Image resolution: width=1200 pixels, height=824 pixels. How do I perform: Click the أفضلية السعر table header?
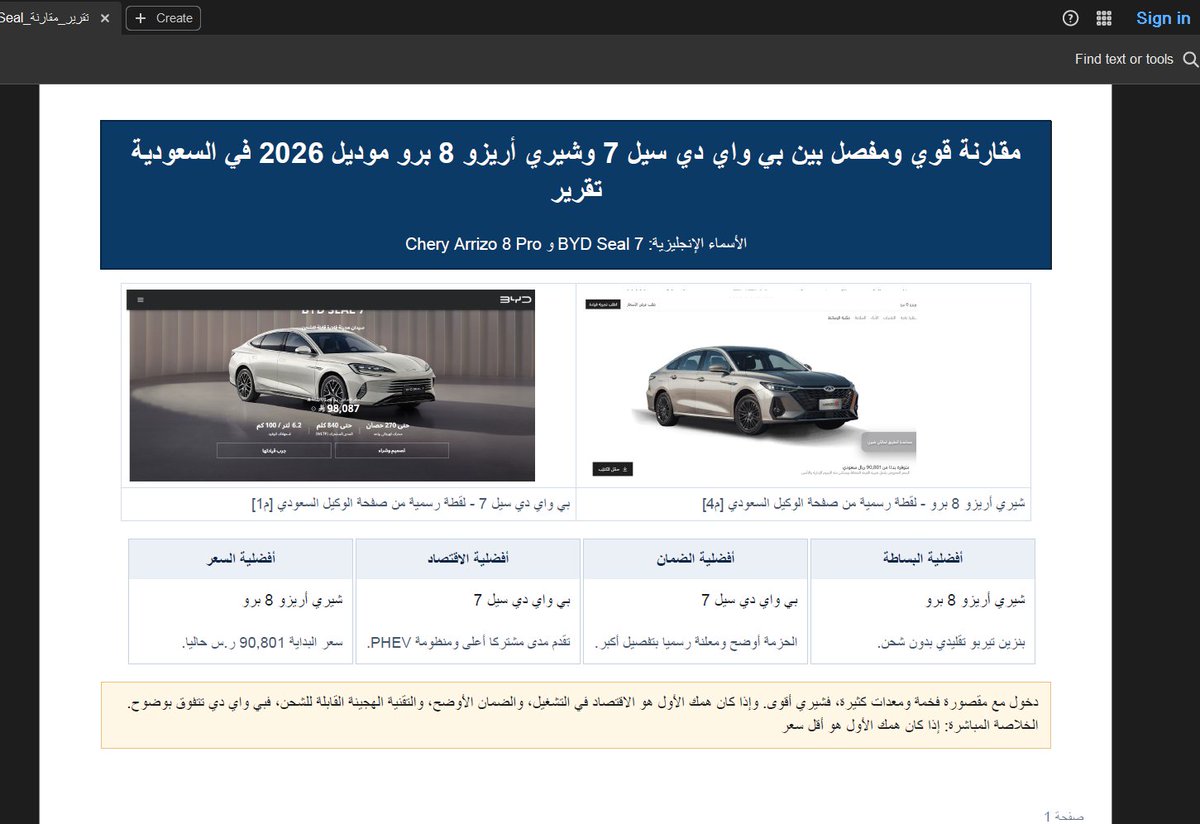tap(241, 558)
